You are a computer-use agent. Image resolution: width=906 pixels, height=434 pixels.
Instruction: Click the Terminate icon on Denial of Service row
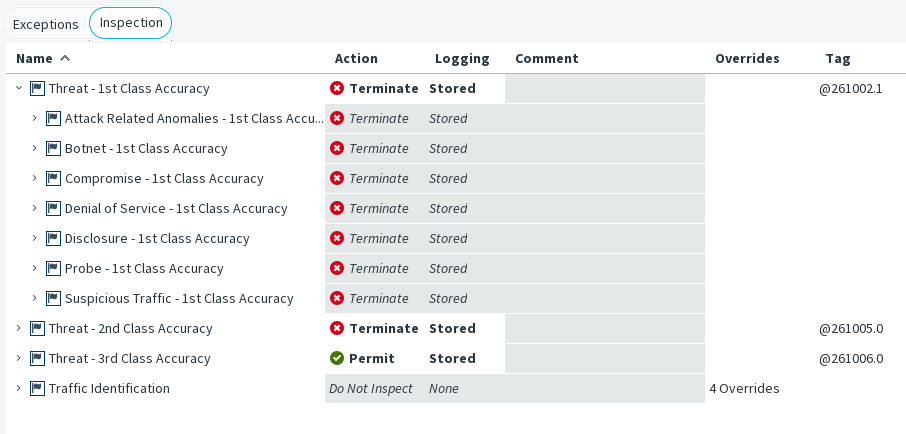click(337, 208)
